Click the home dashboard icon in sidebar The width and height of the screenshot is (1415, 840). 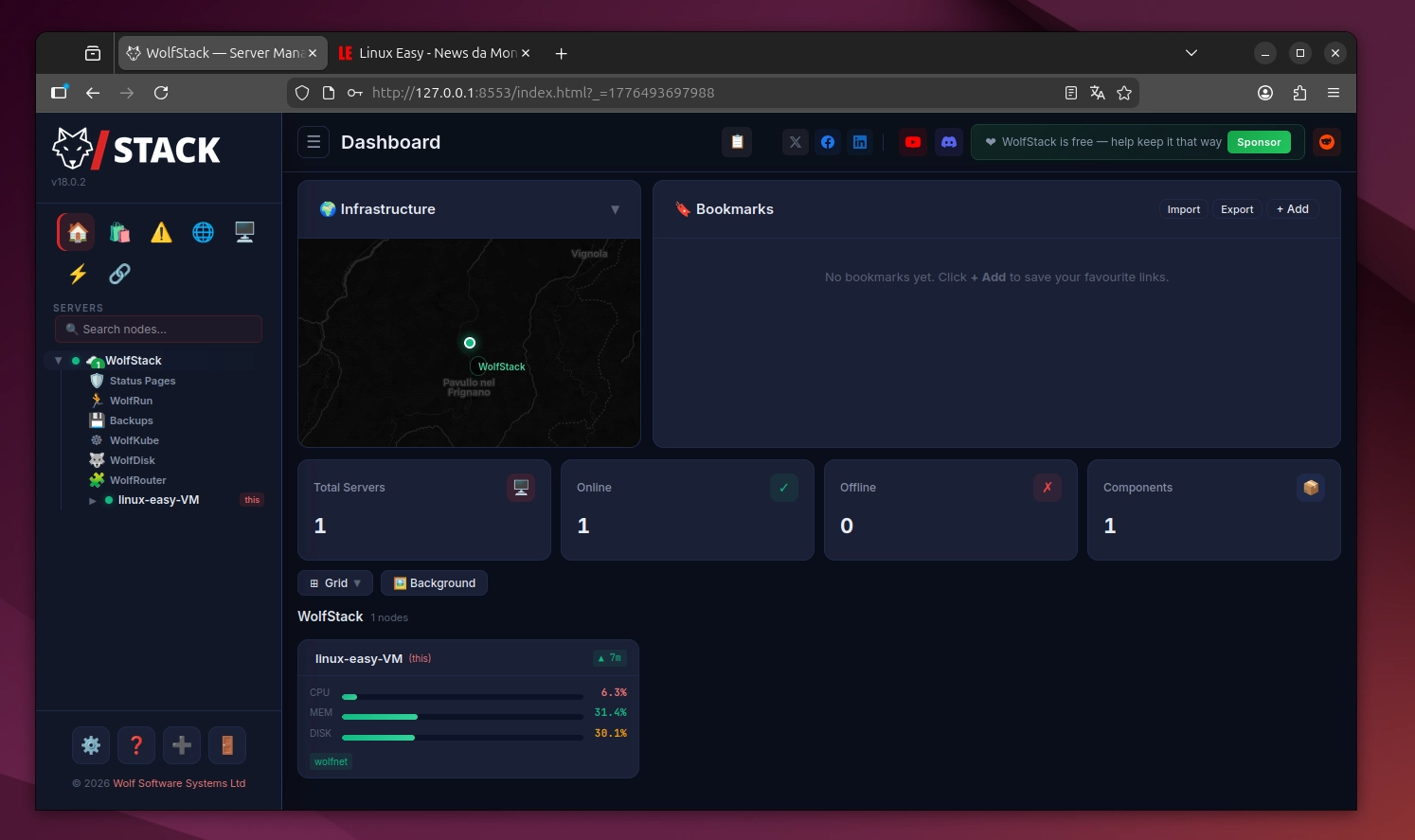point(78,232)
